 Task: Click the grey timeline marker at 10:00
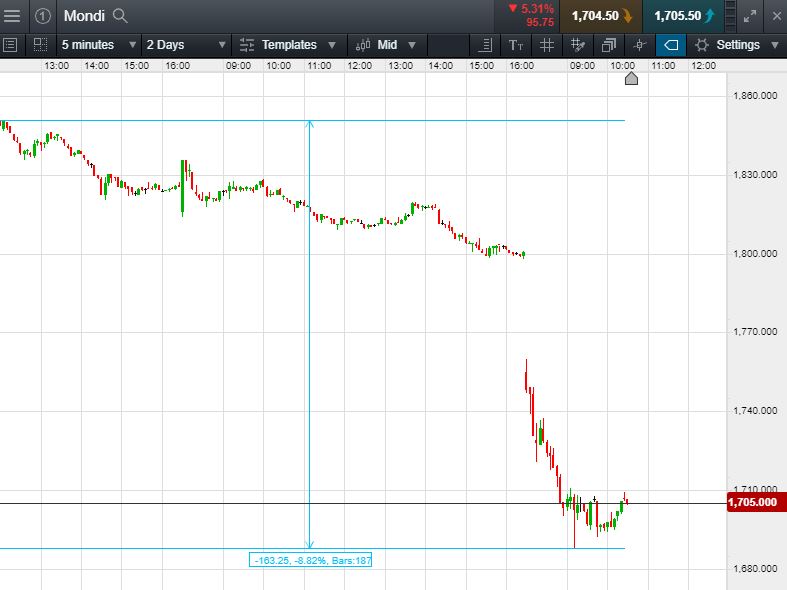point(631,78)
